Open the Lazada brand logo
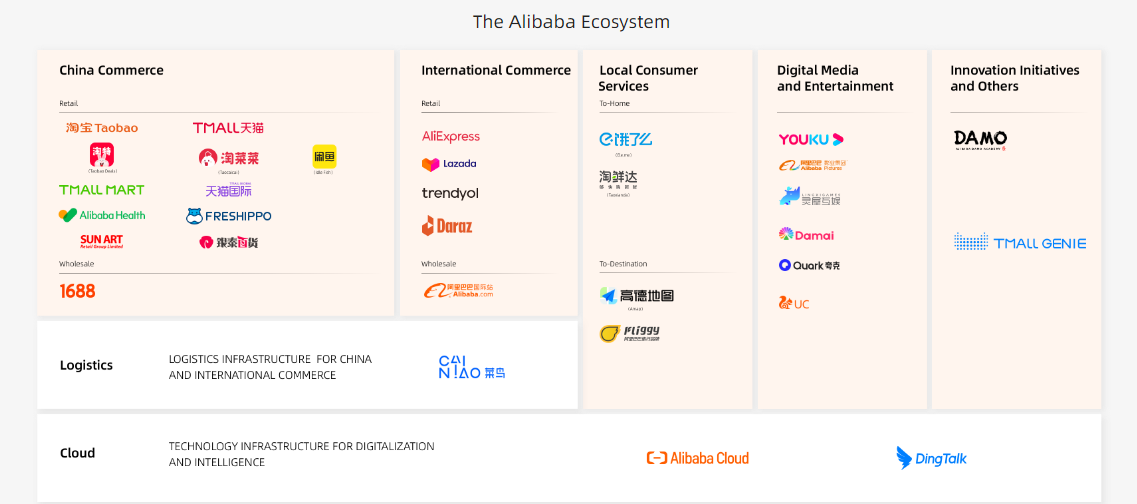The image size is (1137, 504). pos(449,164)
